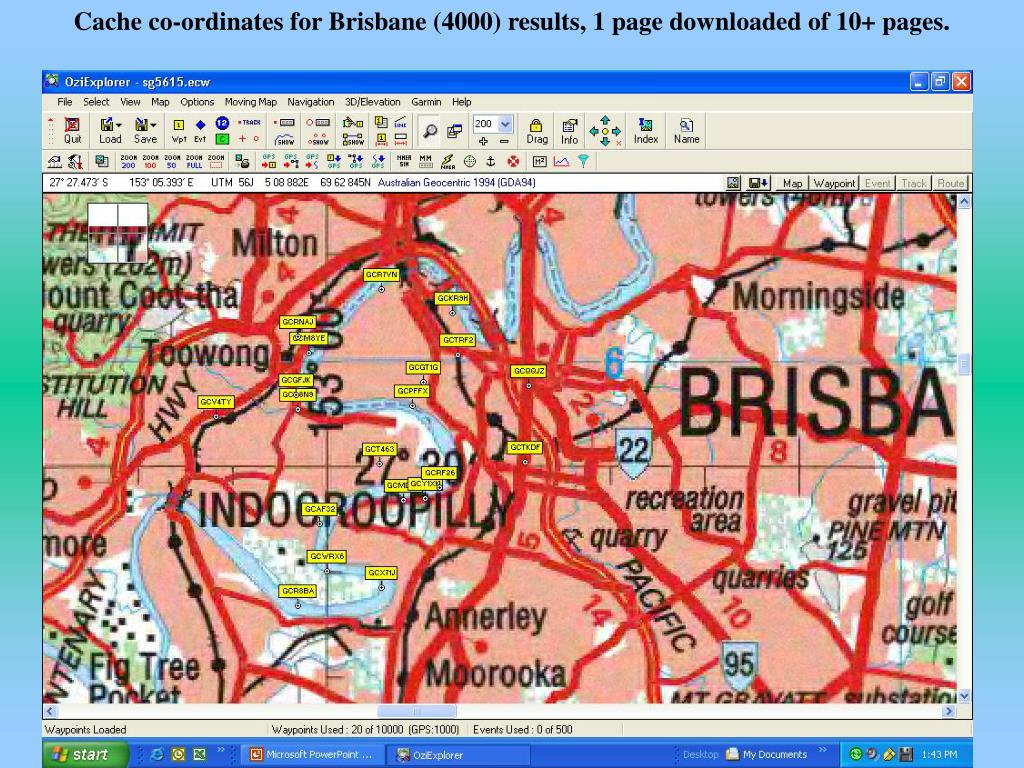Open the Navigation menu
Screen dimensions: 1024x768
[x=311, y=102]
